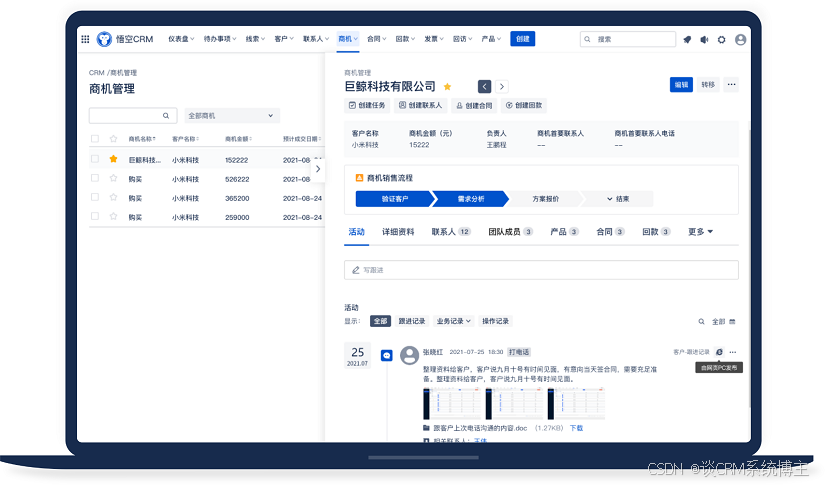Expand the 客户 menu
The width and height of the screenshot is (825, 485).
(284, 39)
